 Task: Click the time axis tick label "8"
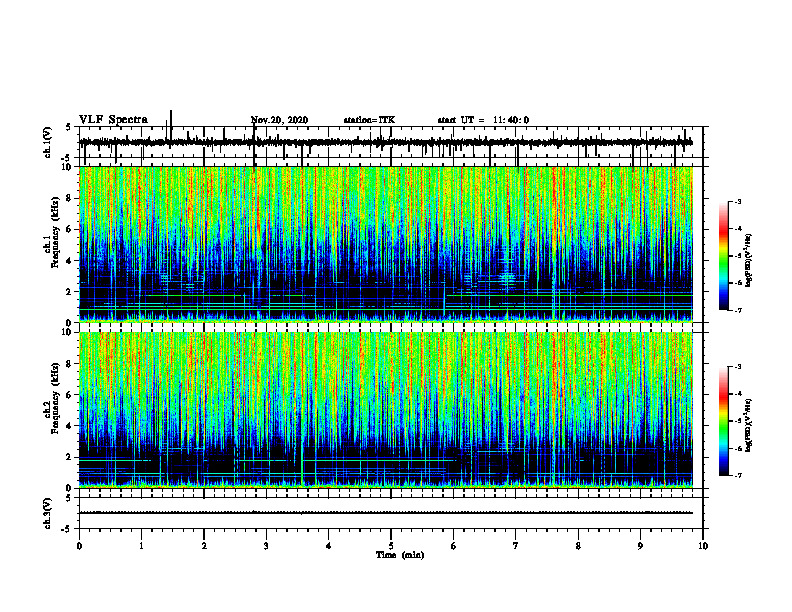pos(578,546)
